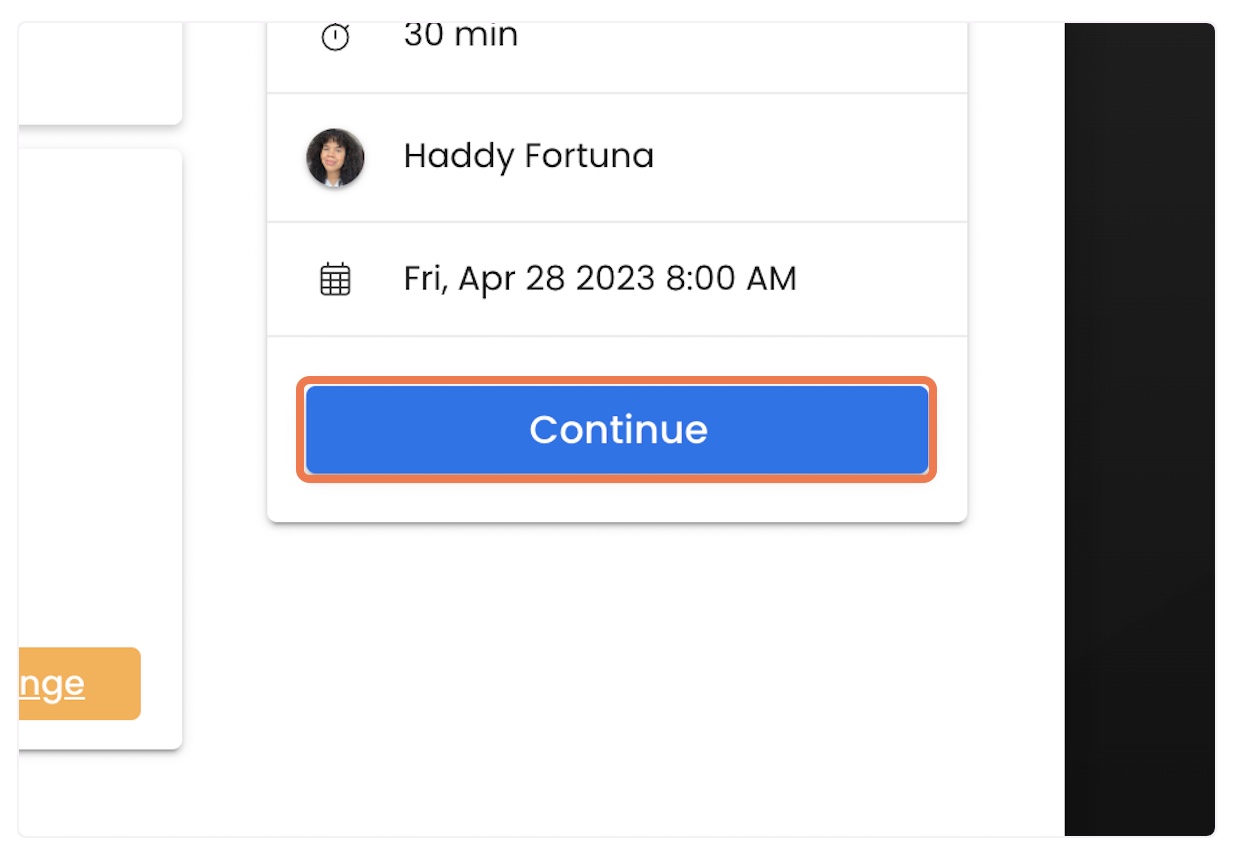Viewport: 1236px width, 846px height.
Task: Click the blue Continue button
Action: point(617,430)
